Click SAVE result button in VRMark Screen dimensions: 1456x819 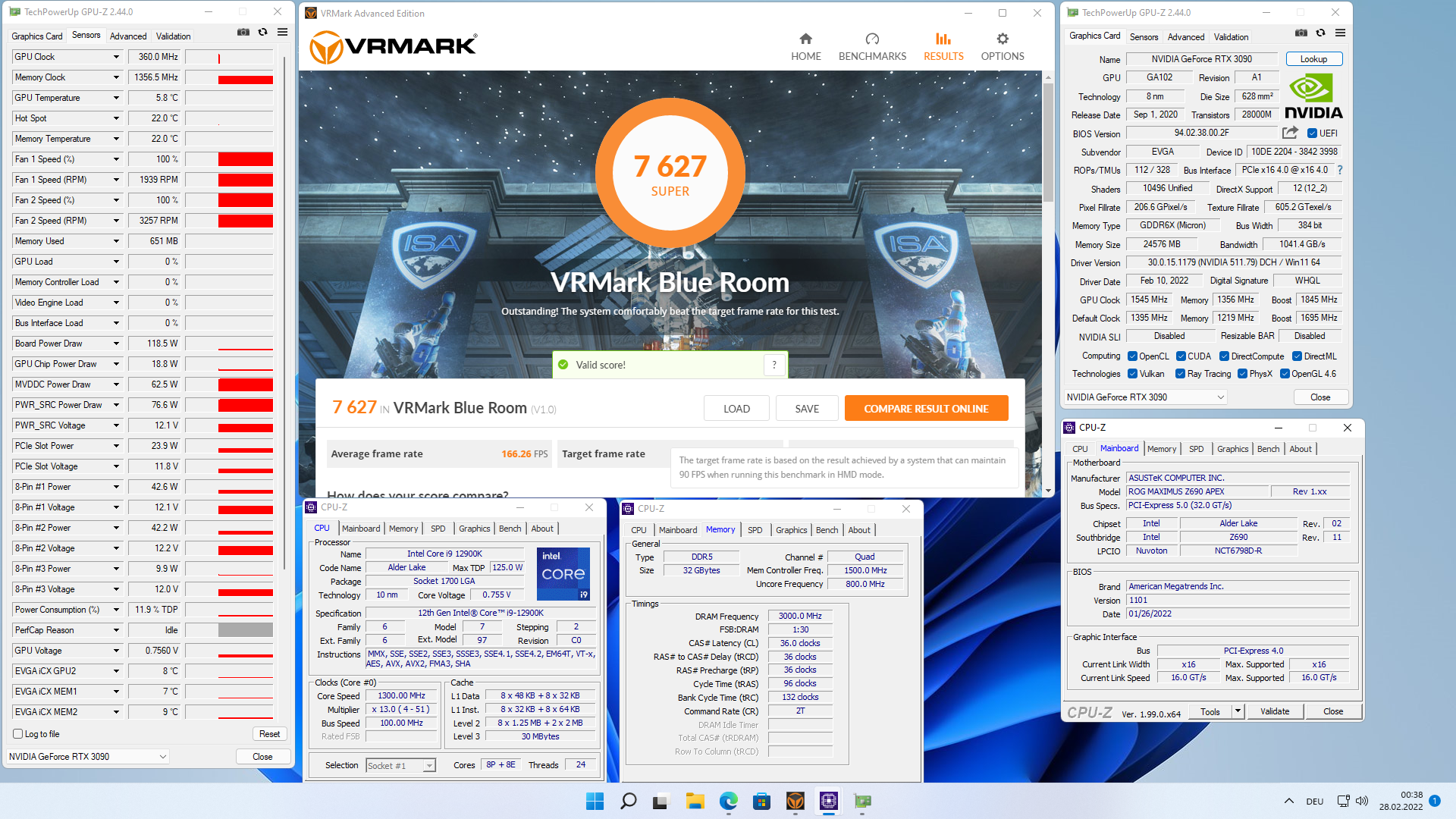807,409
